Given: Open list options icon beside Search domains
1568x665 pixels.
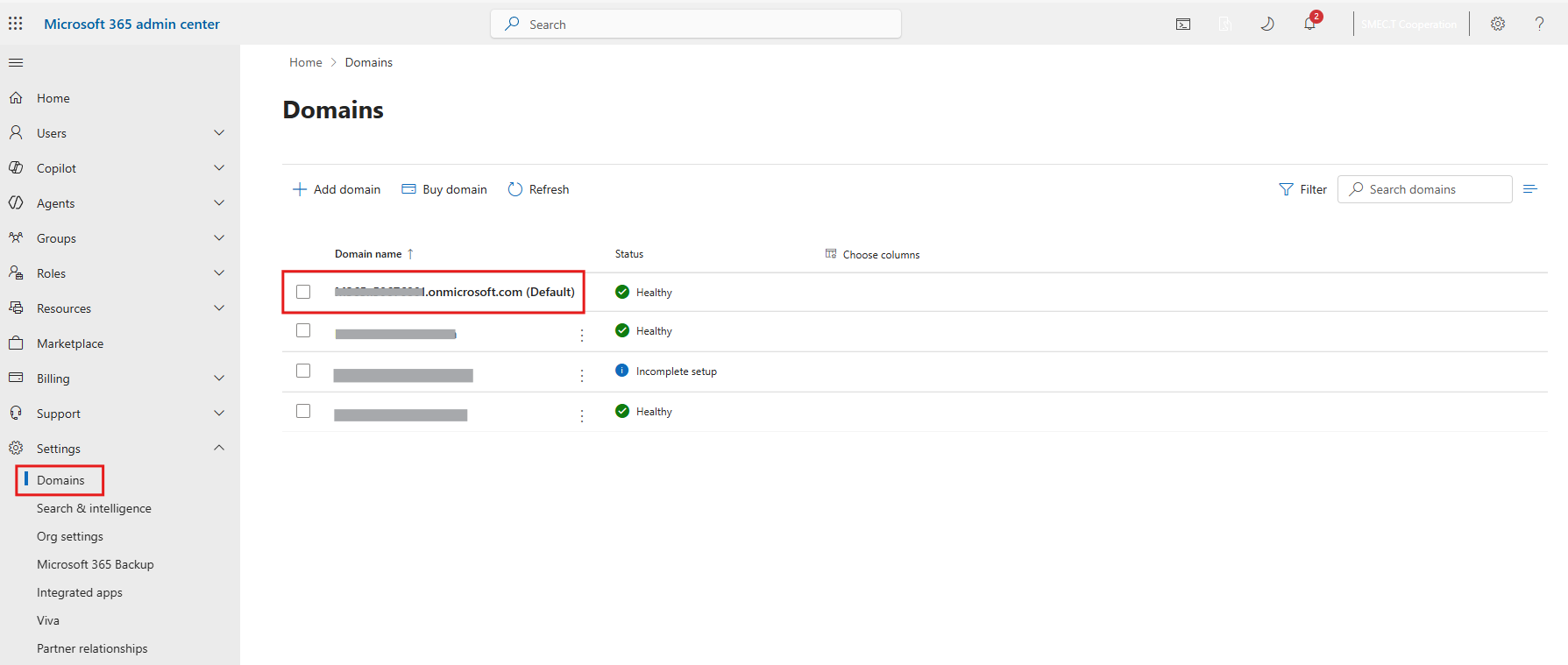Looking at the screenshot, I should tap(1530, 189).
